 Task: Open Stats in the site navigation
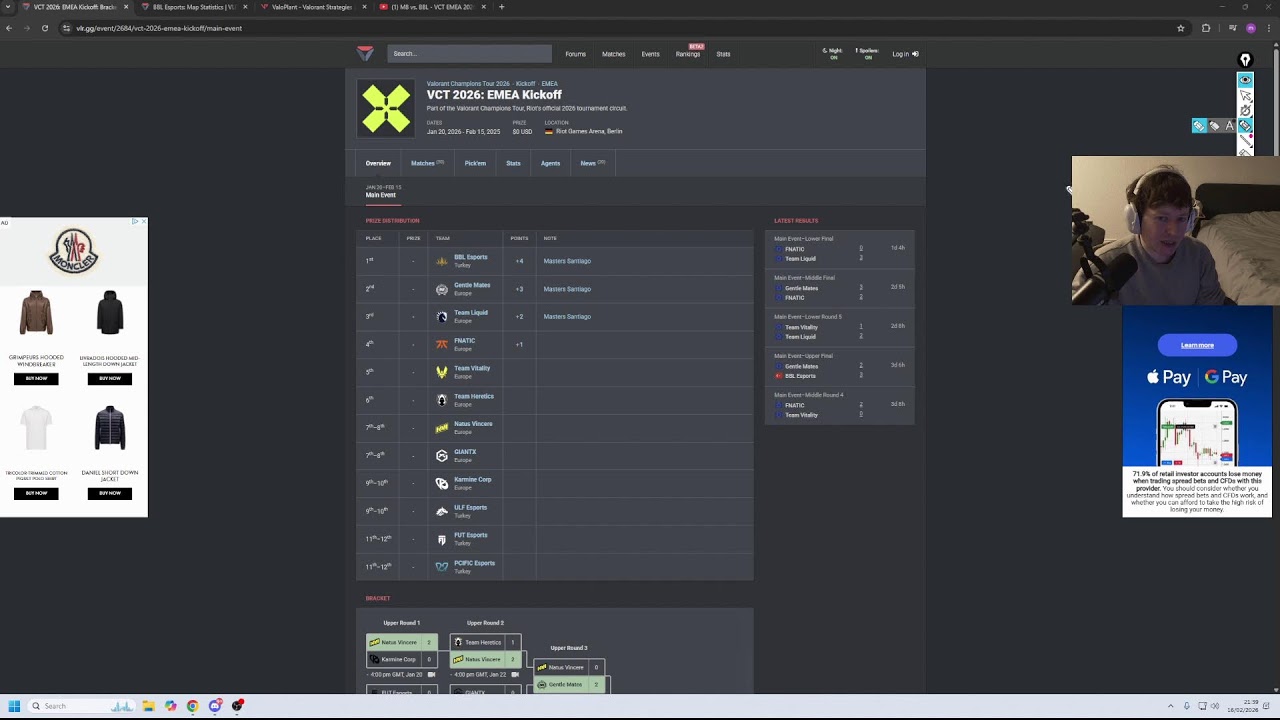coord(723,54)
